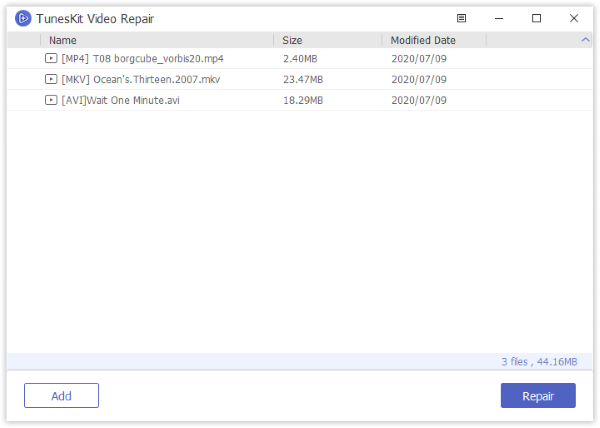Click the 2.40MB size value
The width and height of the screenshot is (600, 428).
(300, 59)
